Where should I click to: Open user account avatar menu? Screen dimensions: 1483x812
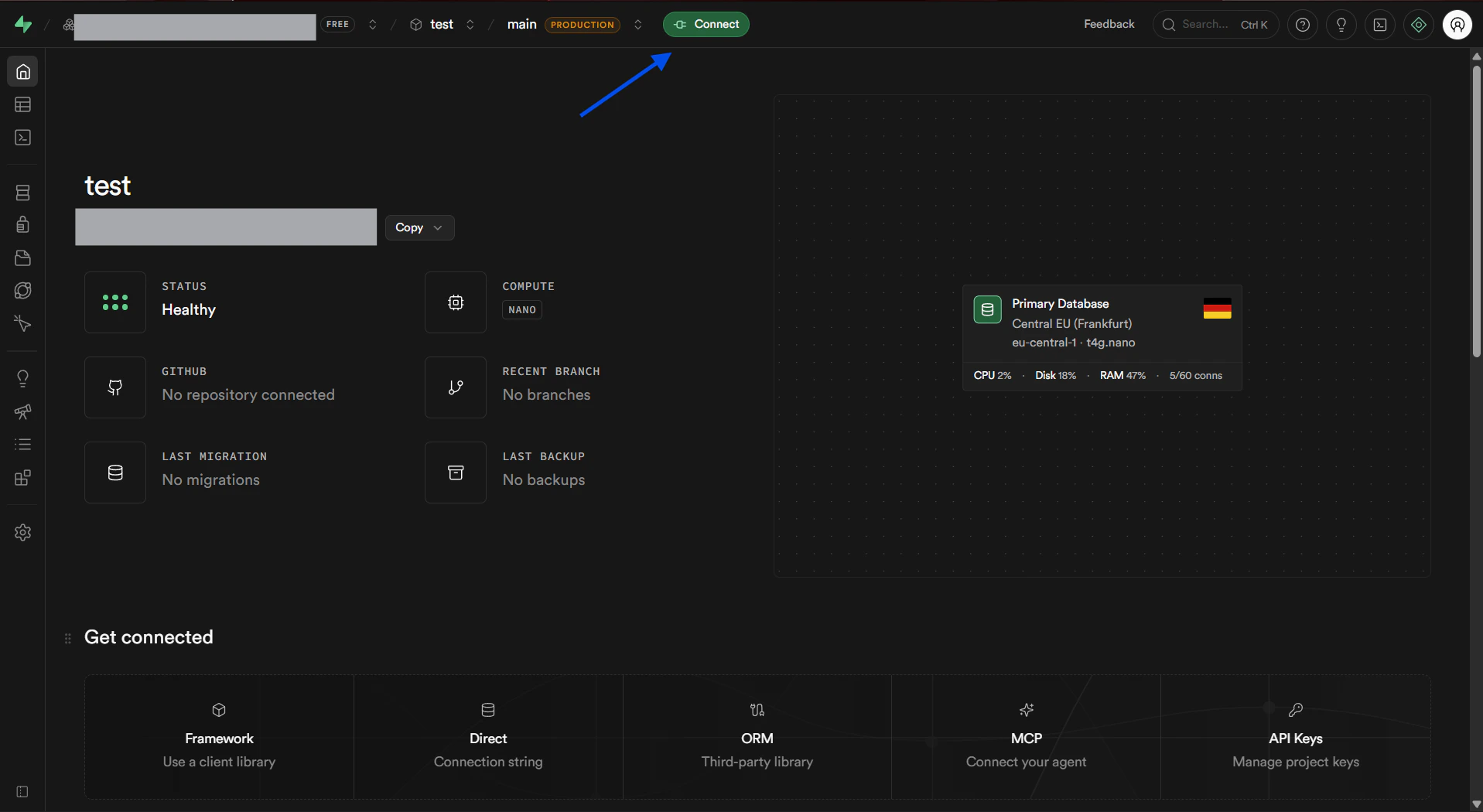click(x=1457, y=25)
